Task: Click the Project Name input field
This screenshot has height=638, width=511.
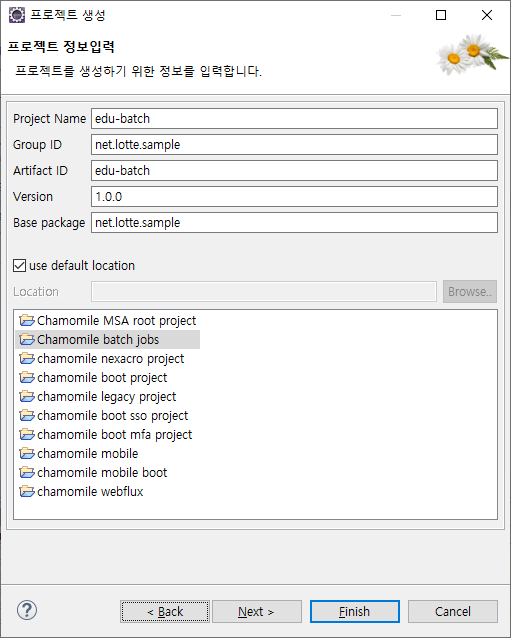Action: coord(294,118)
